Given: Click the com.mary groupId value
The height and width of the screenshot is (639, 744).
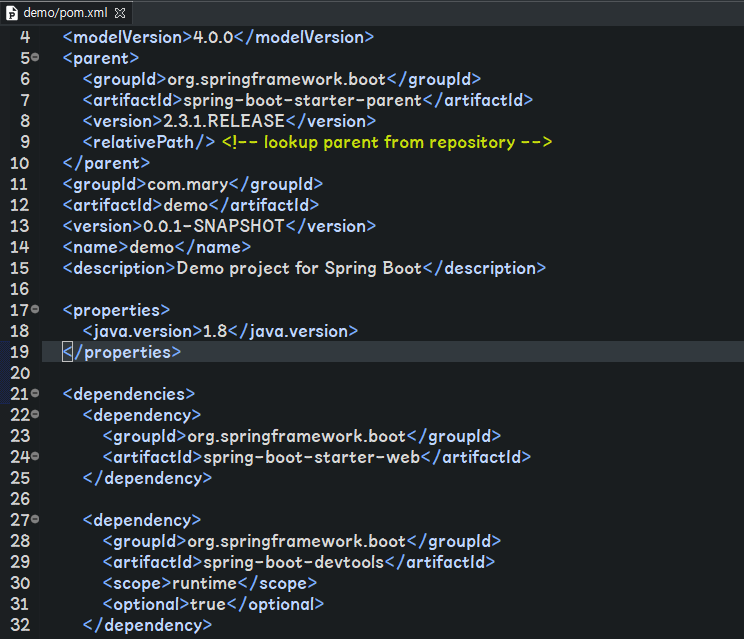Looking at the screenshot, I should pyautogui.click(x=188, y=184).
